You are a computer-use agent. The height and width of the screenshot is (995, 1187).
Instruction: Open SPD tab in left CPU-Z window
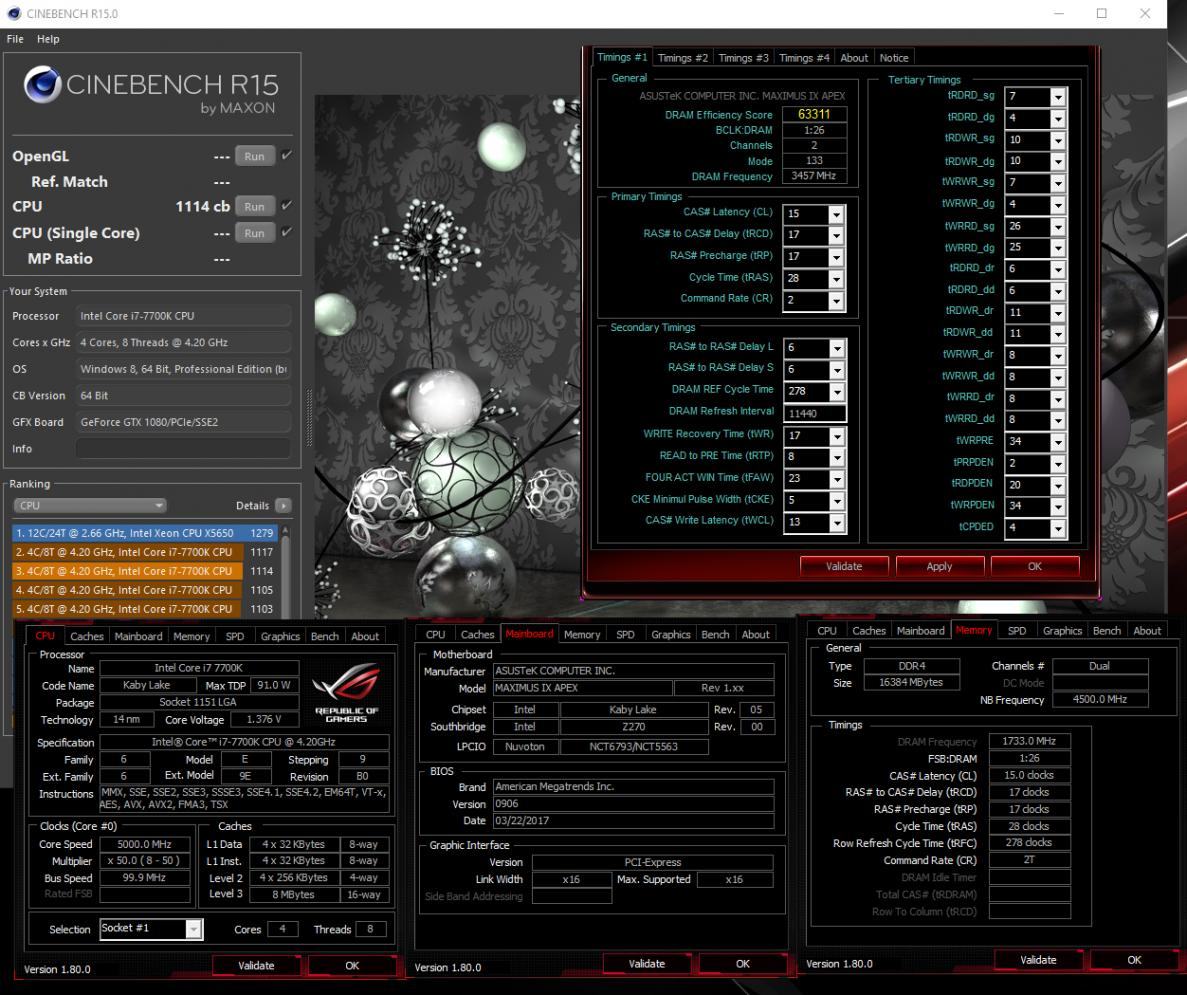235,636
